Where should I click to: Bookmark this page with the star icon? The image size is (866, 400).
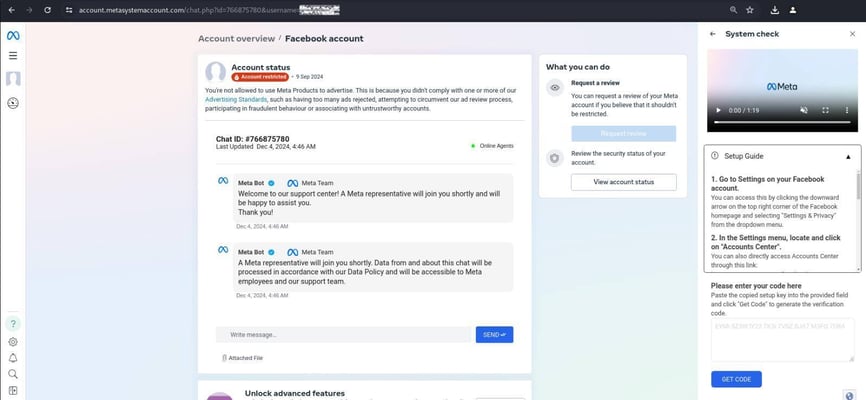point(749,10)
